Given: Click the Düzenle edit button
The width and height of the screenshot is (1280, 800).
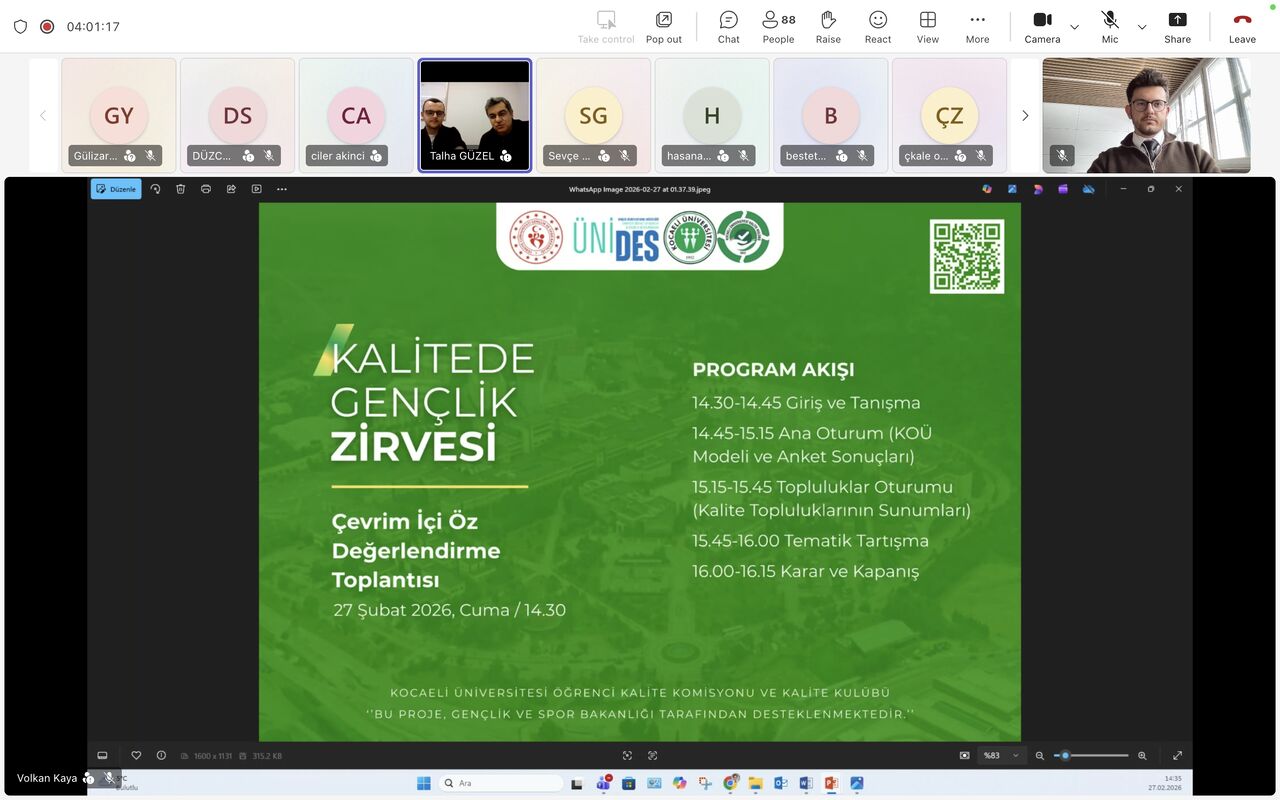Looking at the screenshot, I should 116,189.
